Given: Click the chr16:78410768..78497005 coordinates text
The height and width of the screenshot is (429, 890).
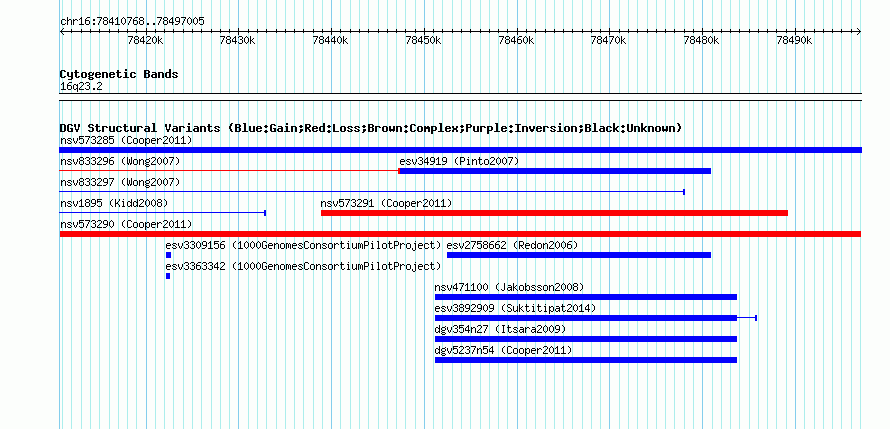Looking at the screenshot, I should coord(132,21).
